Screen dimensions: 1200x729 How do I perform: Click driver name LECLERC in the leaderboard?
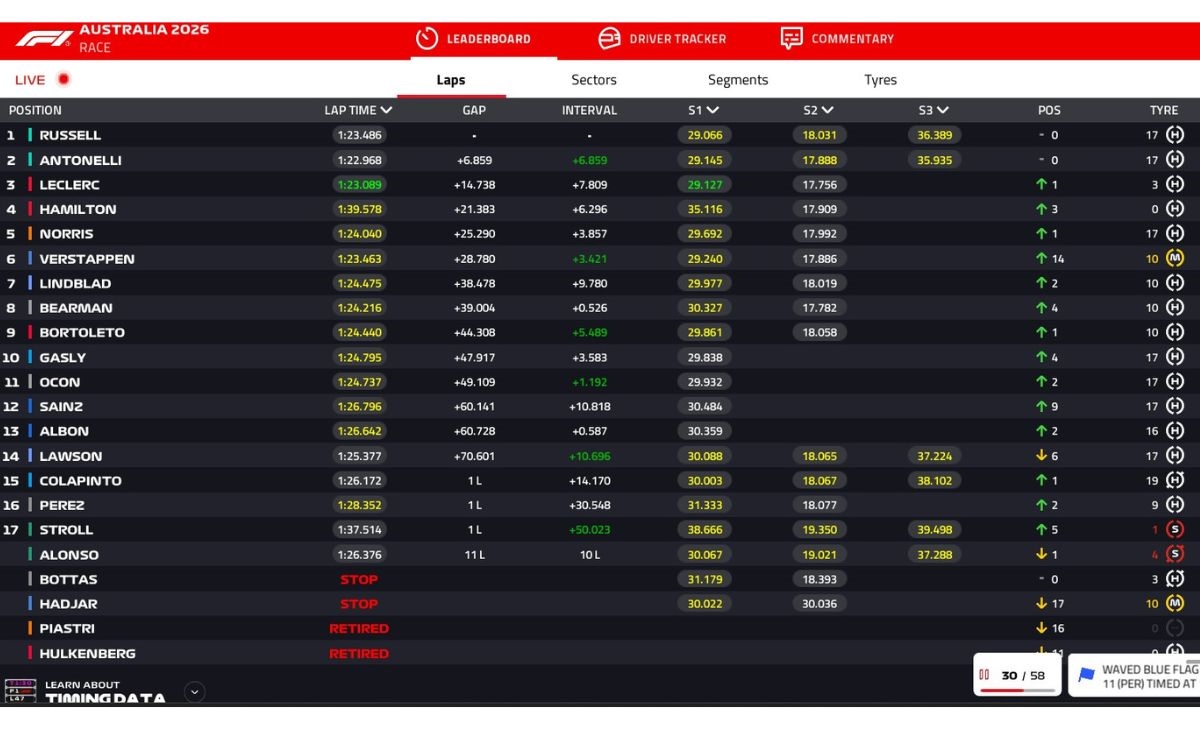click(x=69, y=185)
